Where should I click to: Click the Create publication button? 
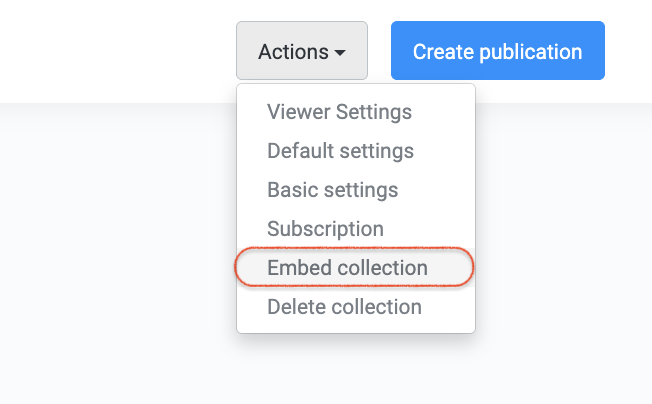(x=497, y=51)
